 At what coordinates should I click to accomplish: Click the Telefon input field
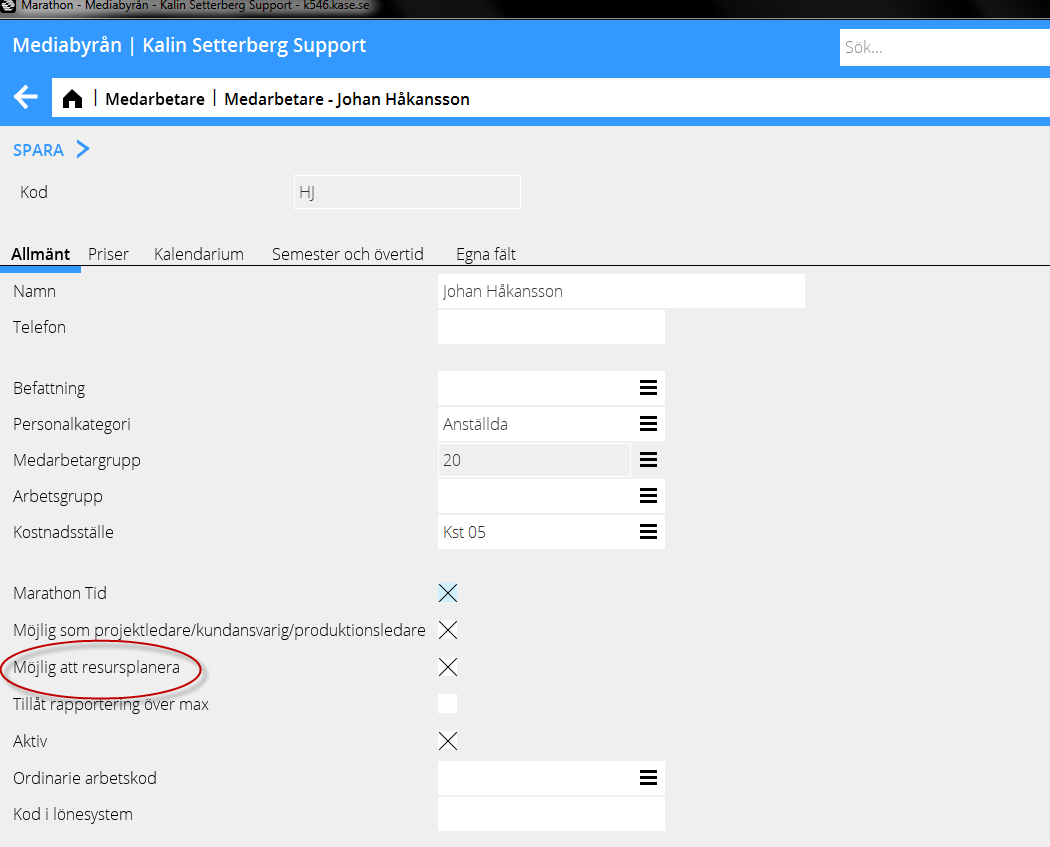tap(551, 327)
